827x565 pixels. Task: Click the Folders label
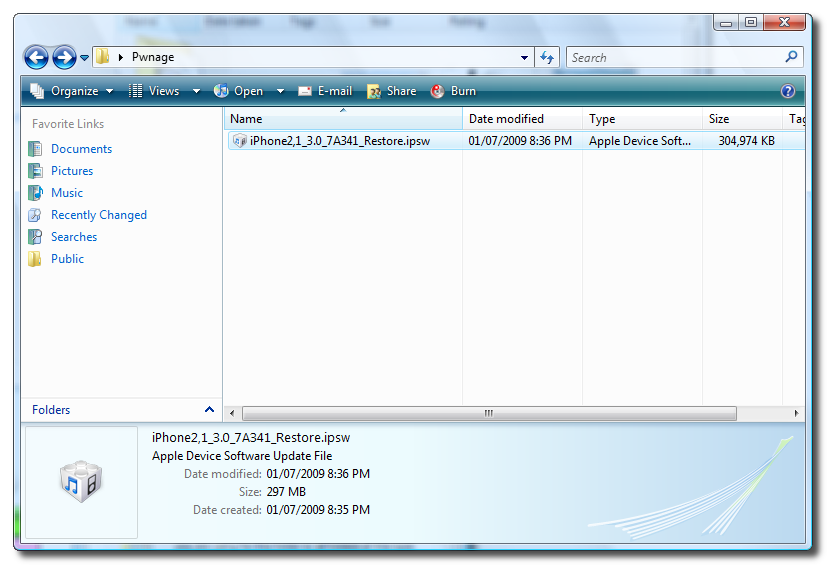click(x=51, y=410)
